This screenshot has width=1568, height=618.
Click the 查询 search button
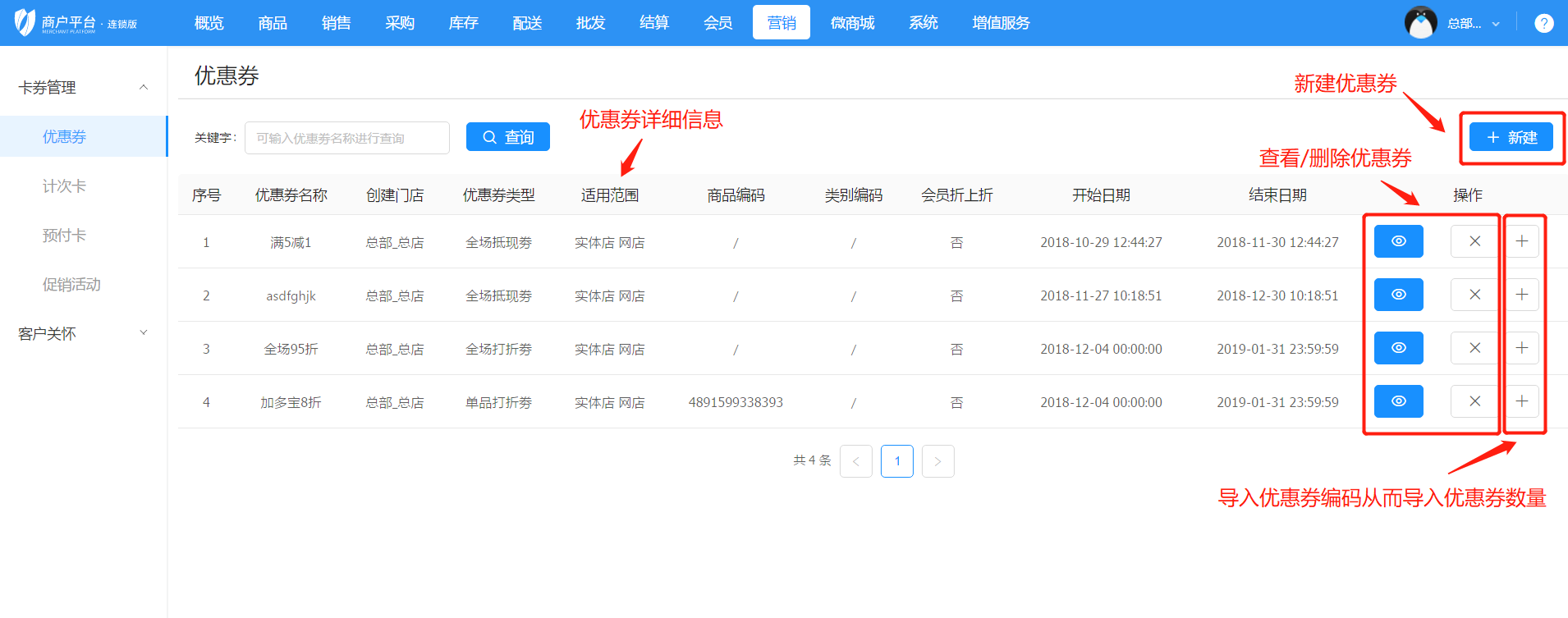(507, 137)
